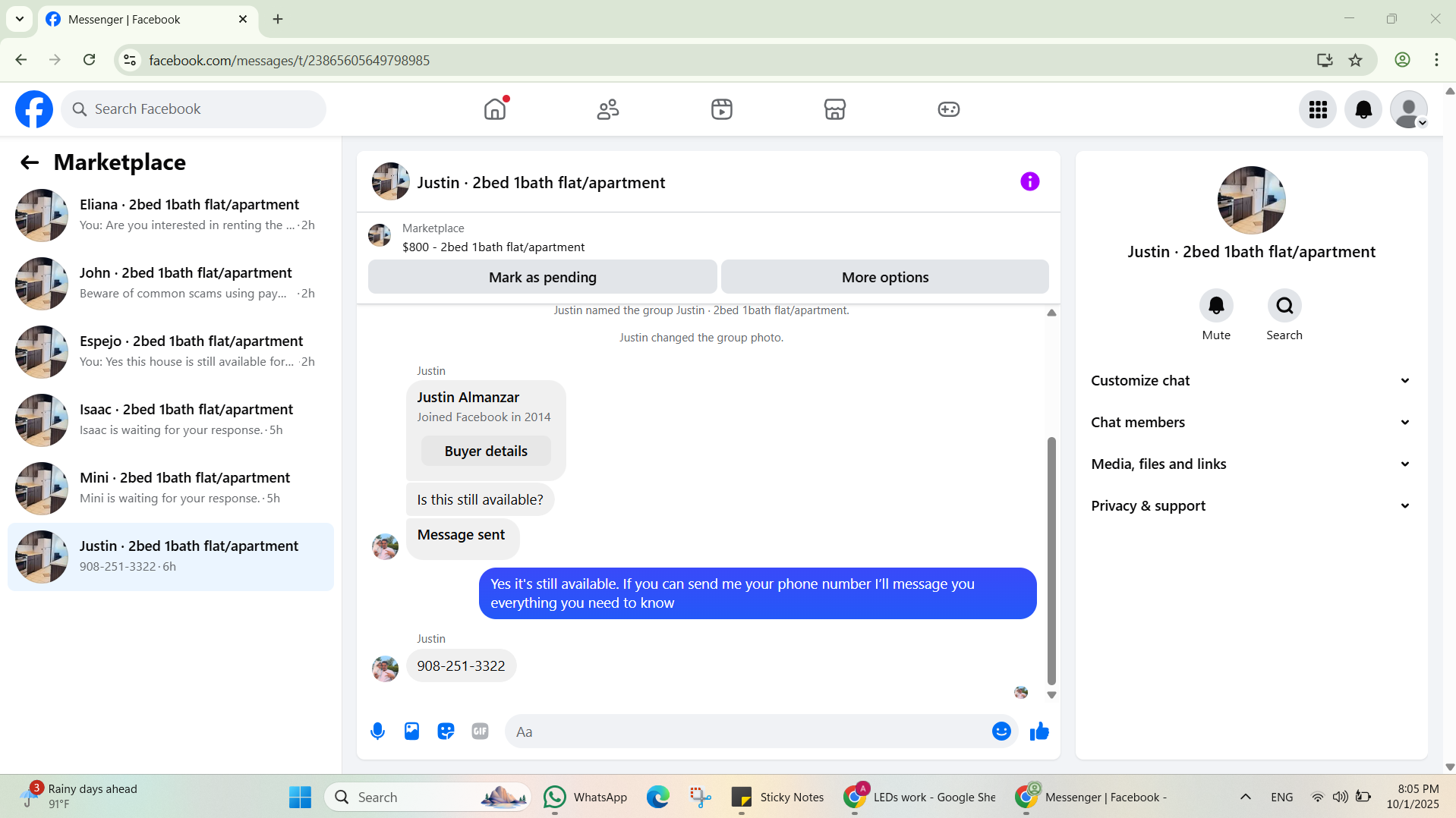Open the Reels video icon
This screenshot has width=1456, height=818.
coord(722,109)
